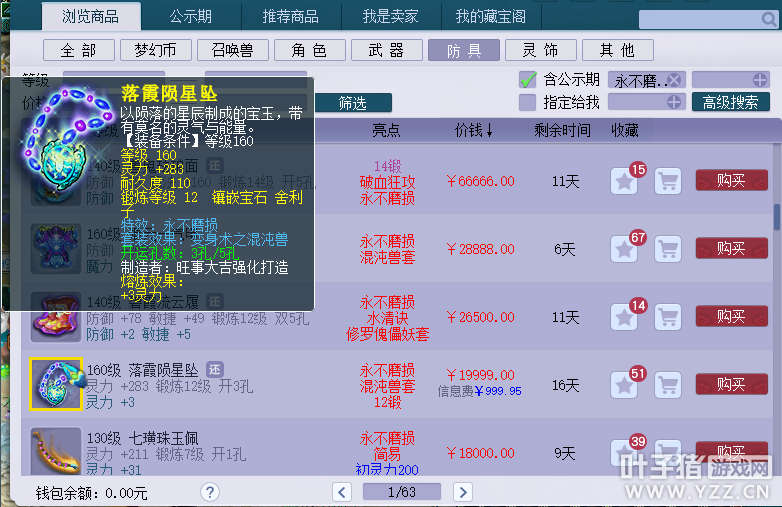Click the 160级 落霞陨星坠 title
The height and width of the screenshot is (507, 782).
coord(143,370)
